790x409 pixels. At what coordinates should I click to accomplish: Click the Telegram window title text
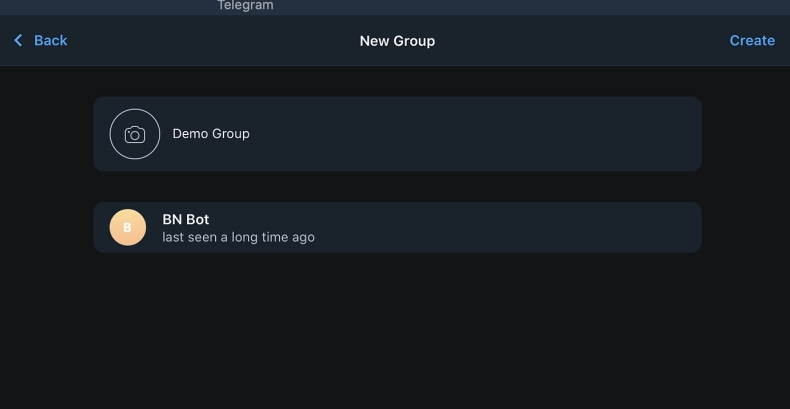click(245, 6)
